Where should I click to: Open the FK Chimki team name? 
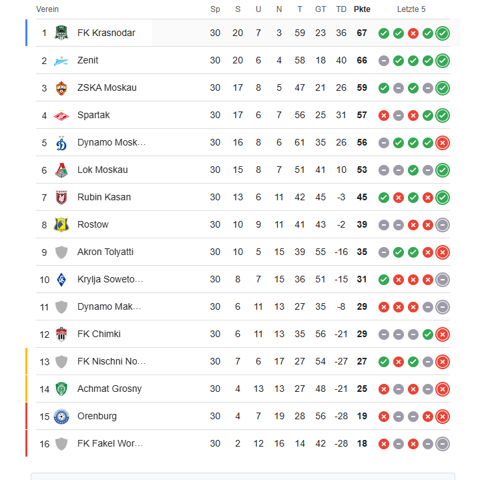click(99, 334)
